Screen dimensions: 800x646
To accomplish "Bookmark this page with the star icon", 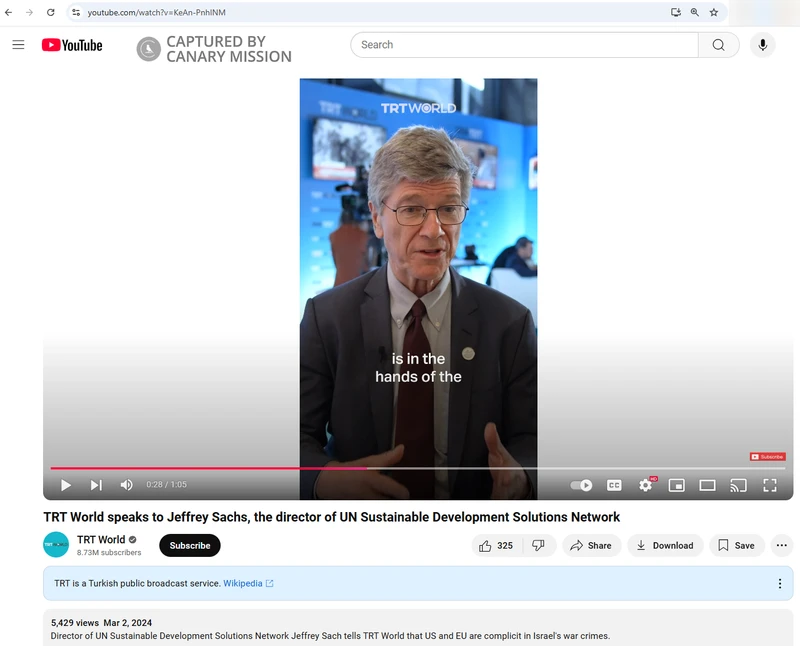I will point(714,12).
